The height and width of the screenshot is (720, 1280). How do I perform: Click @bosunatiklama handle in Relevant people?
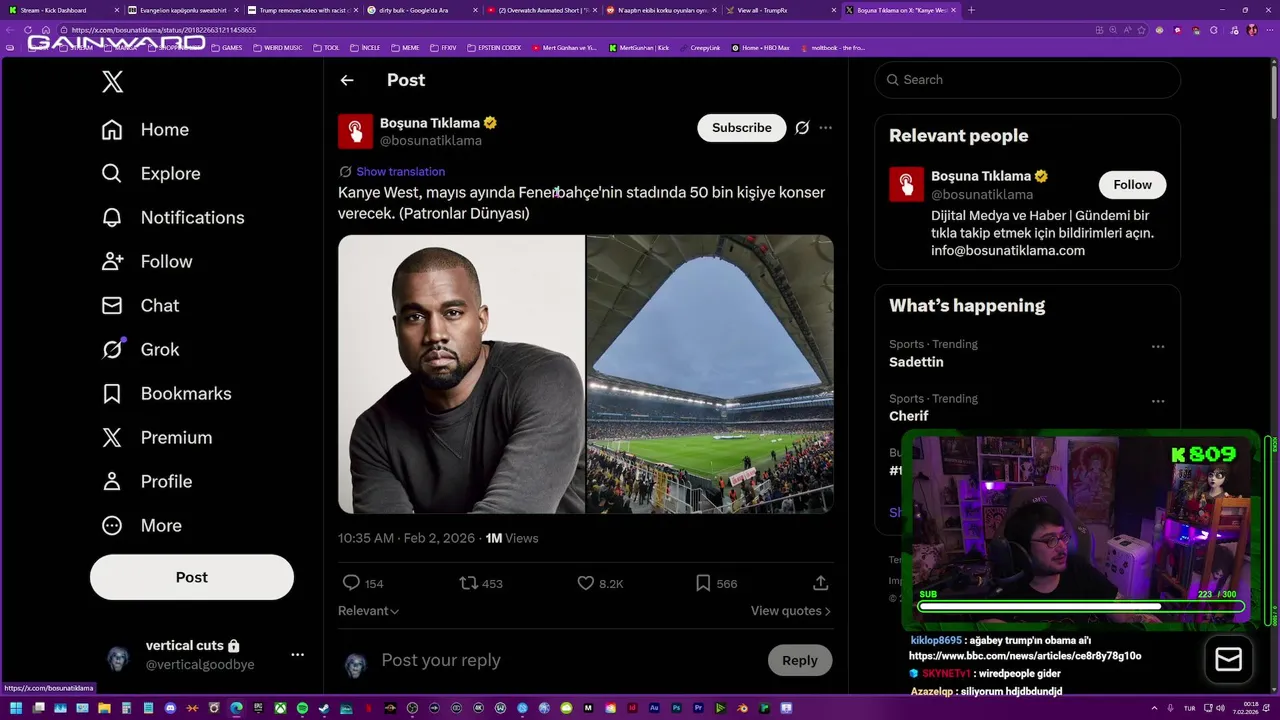point(982,194)
